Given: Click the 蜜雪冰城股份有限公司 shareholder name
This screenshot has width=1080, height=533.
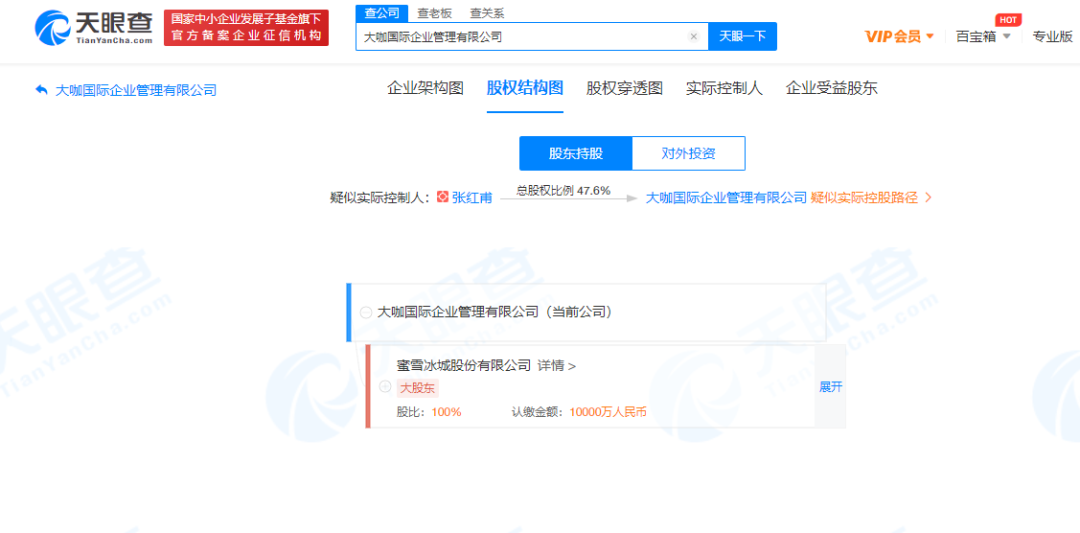Looking at the screenshot, I should pos(464,366).
